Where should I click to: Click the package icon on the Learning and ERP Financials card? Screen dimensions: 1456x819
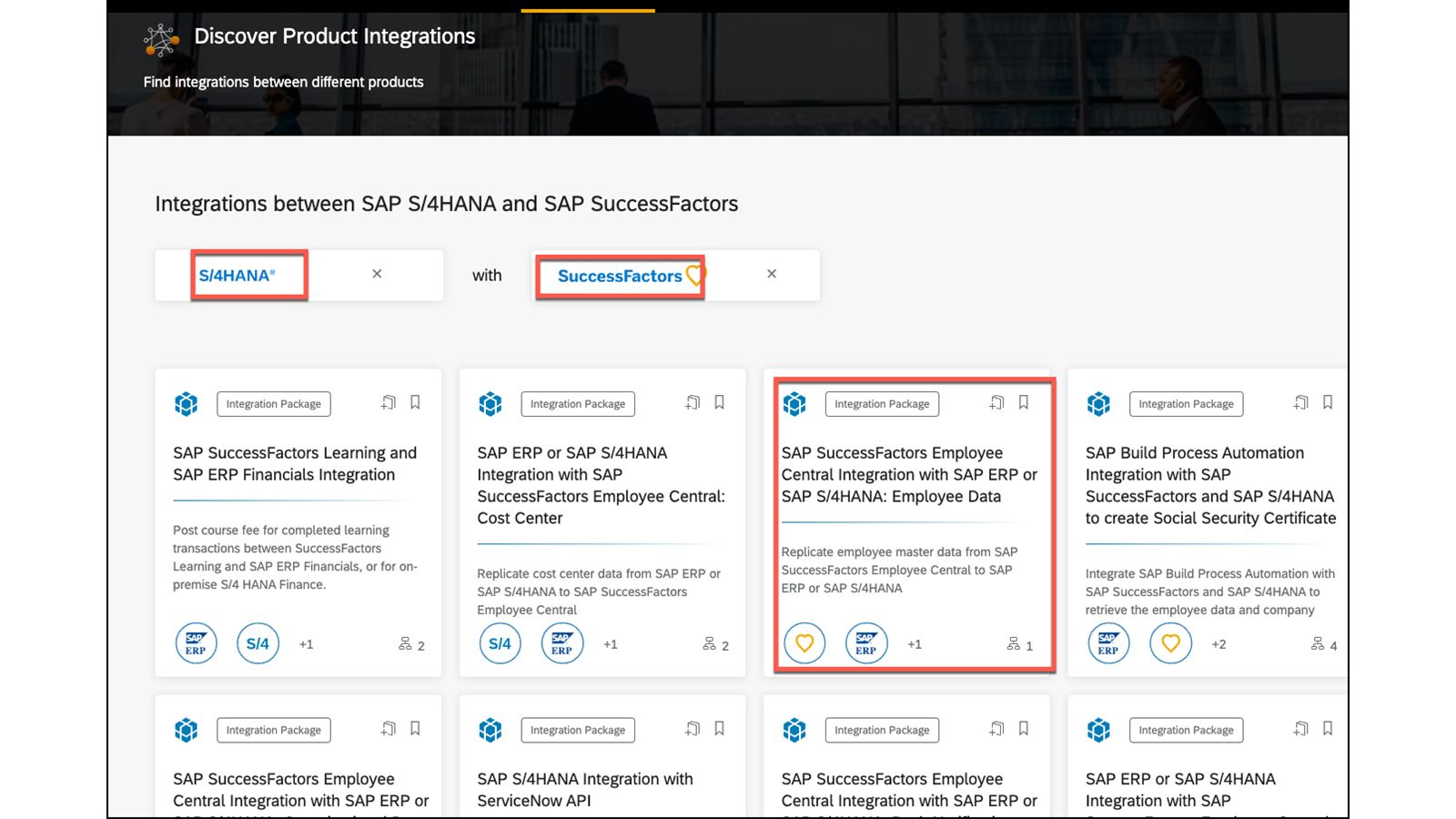coord(187,403)
